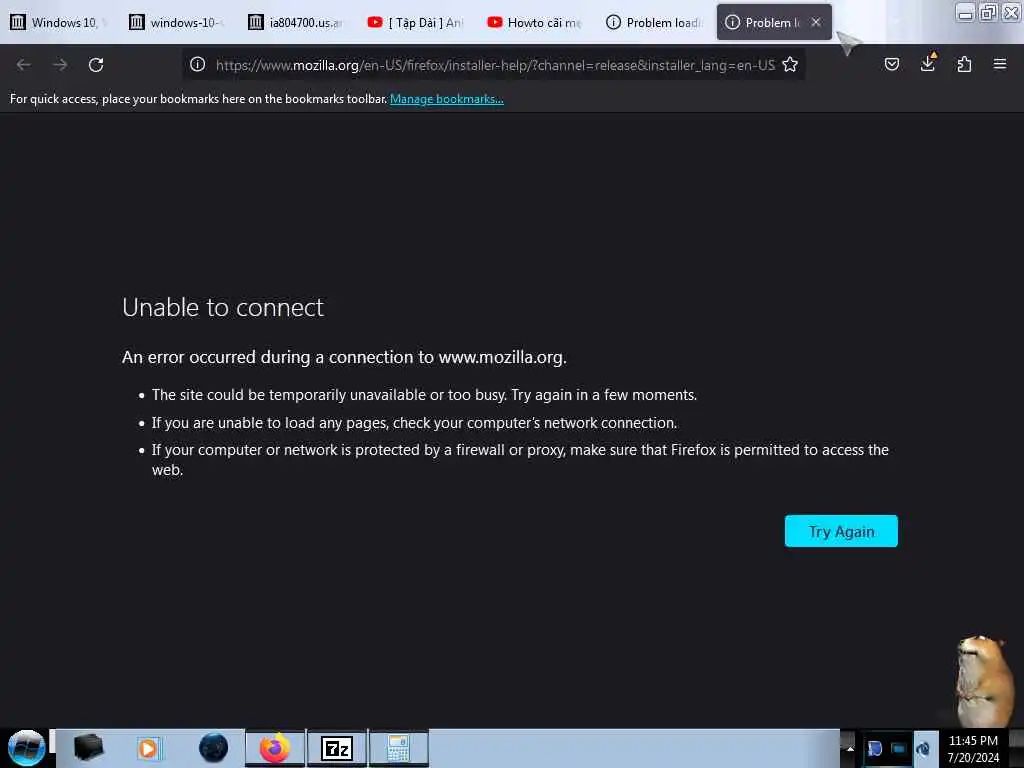
Task: Open the dark globe taskbar icon
Action: click(x=213, y=748)
